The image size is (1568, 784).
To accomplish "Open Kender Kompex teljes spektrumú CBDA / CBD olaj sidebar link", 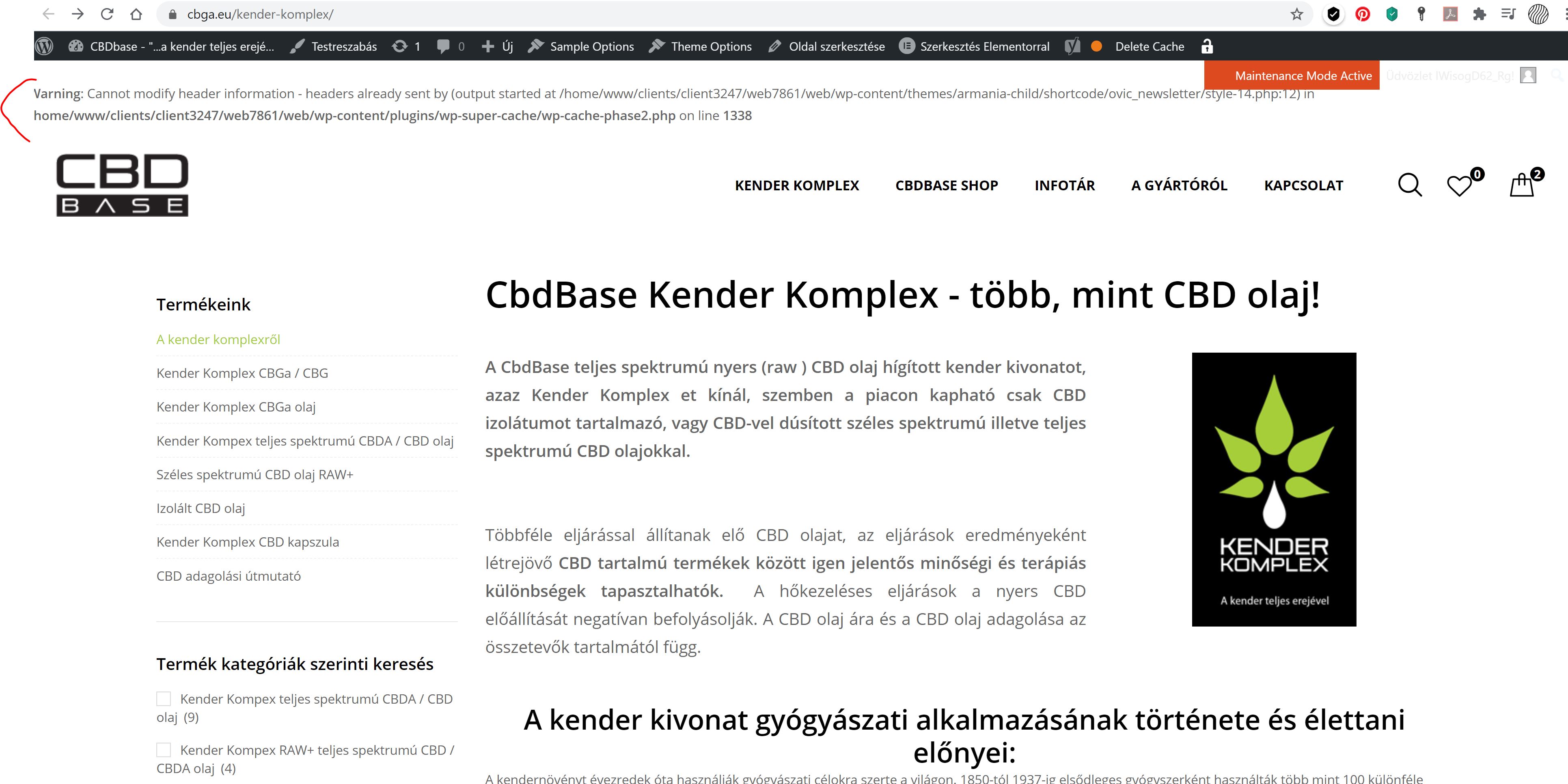I will click(305, 441).
